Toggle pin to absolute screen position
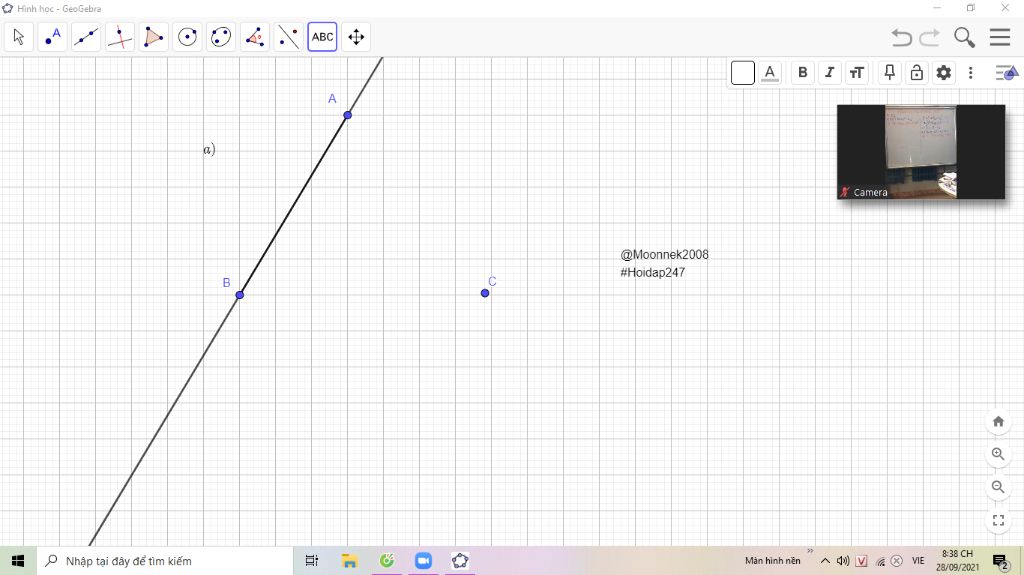Screen dimensions: 1024x575 tap(889, 73)
